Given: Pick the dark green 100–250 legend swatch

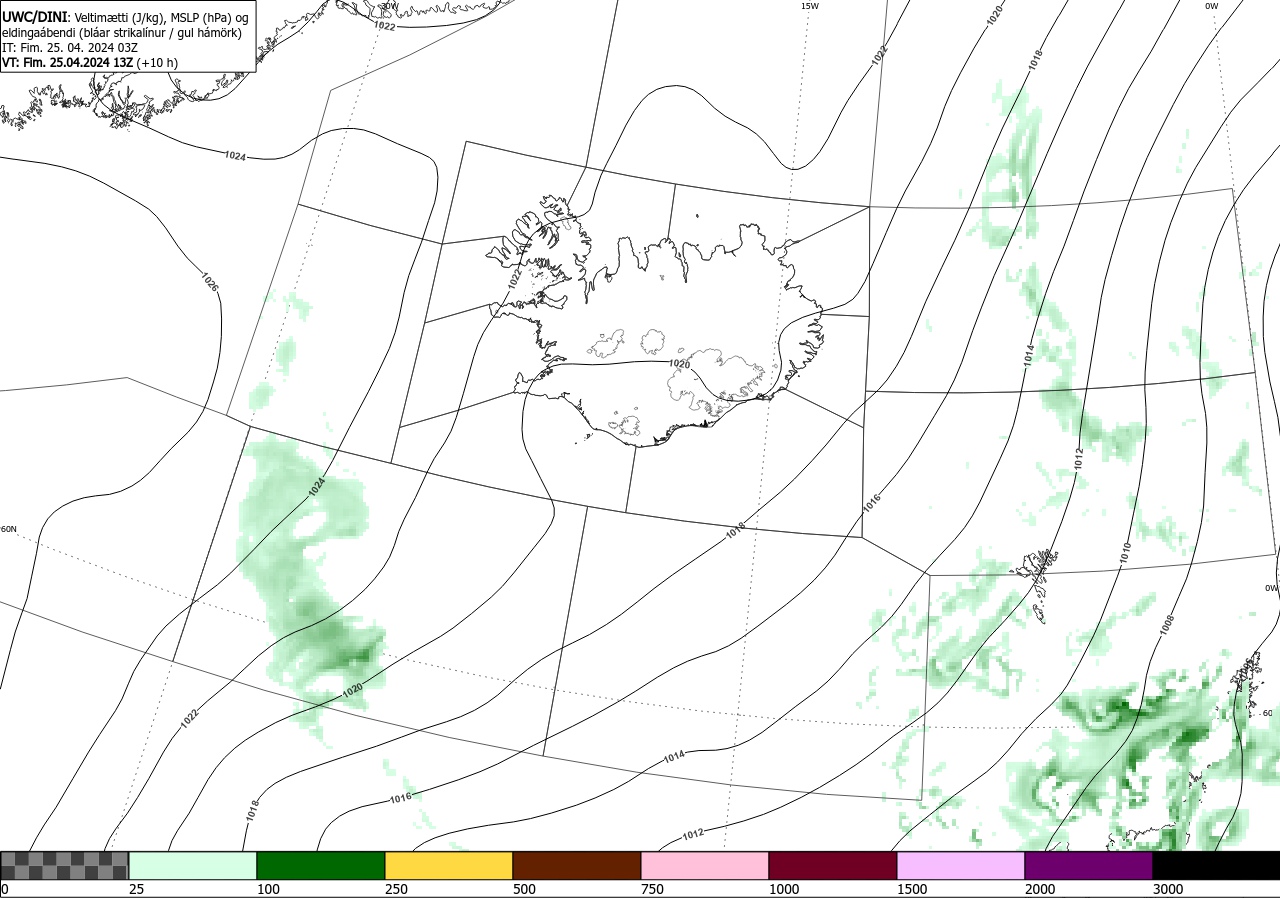Looking at the screenshot, I should click(321, 865).
